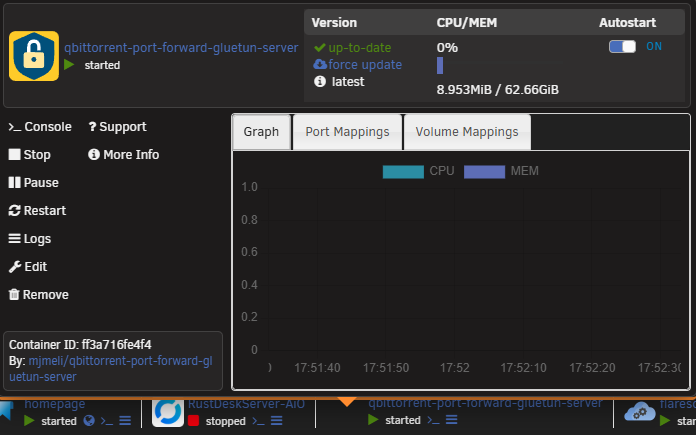
Task: Click the CPU/MEM column header
Action: tap(467, 23)
